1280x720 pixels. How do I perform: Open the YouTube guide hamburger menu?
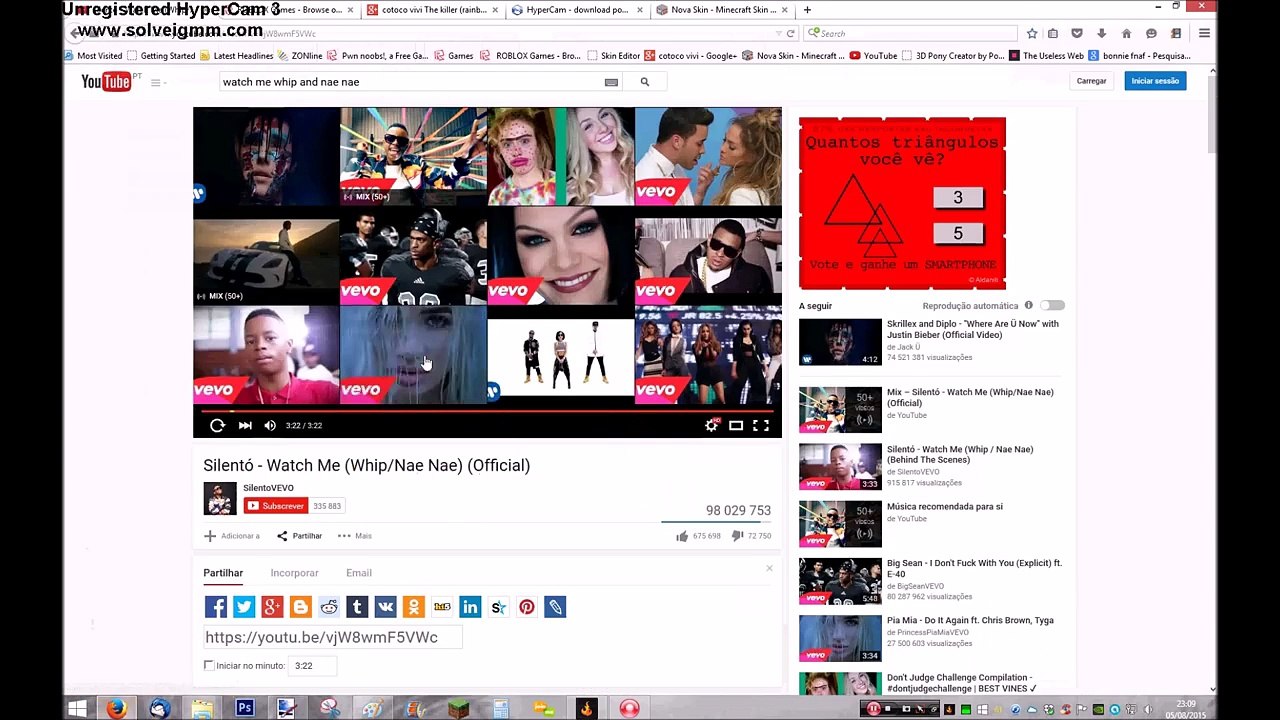[x=156, y=82]
